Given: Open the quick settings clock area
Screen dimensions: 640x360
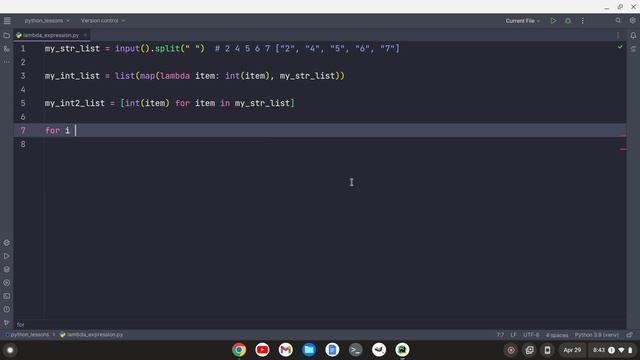Looking at the screenshot, I should pyautogui.click(x=612, y=350).
